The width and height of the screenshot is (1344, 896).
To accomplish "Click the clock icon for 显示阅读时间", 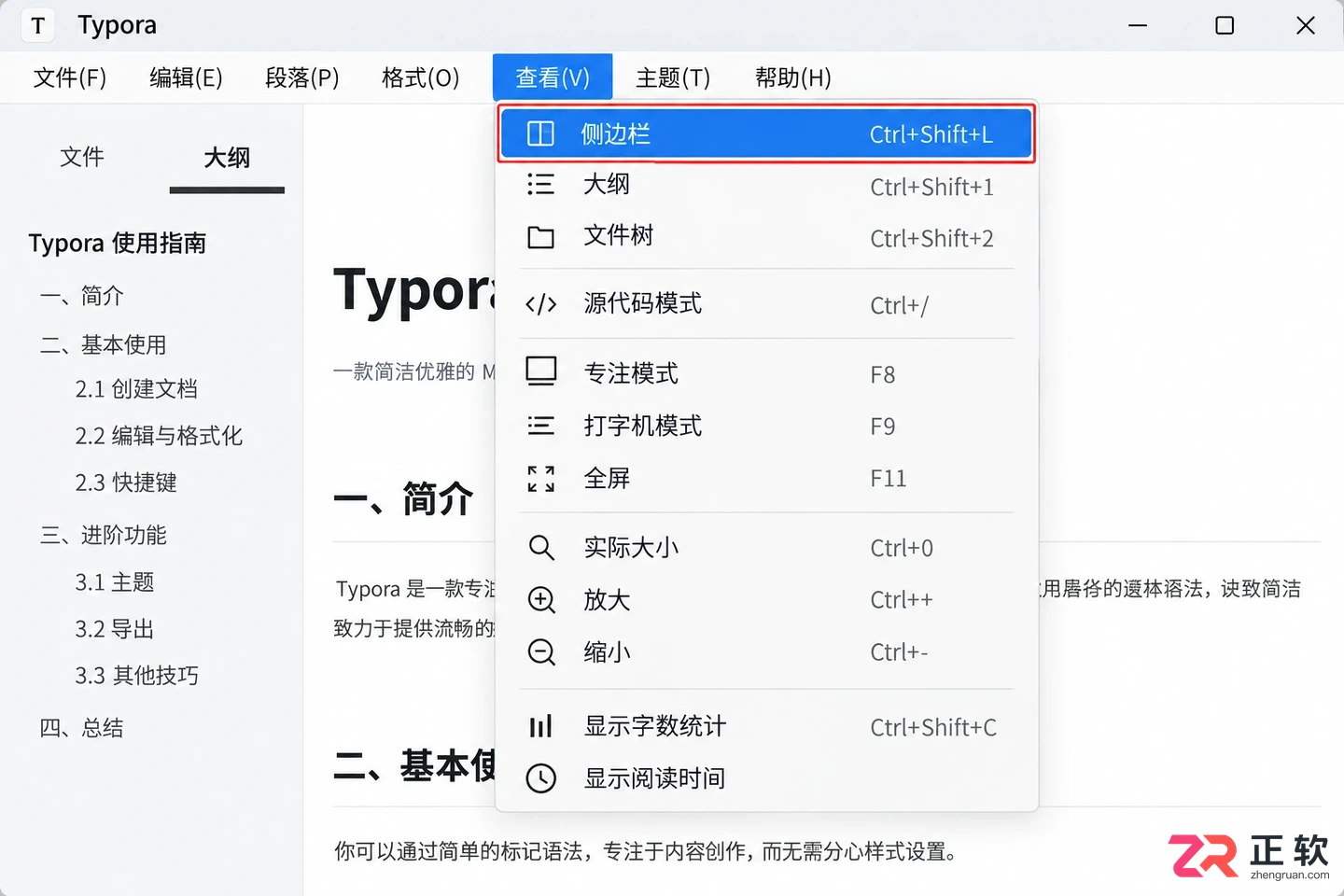I will [540, 778].
